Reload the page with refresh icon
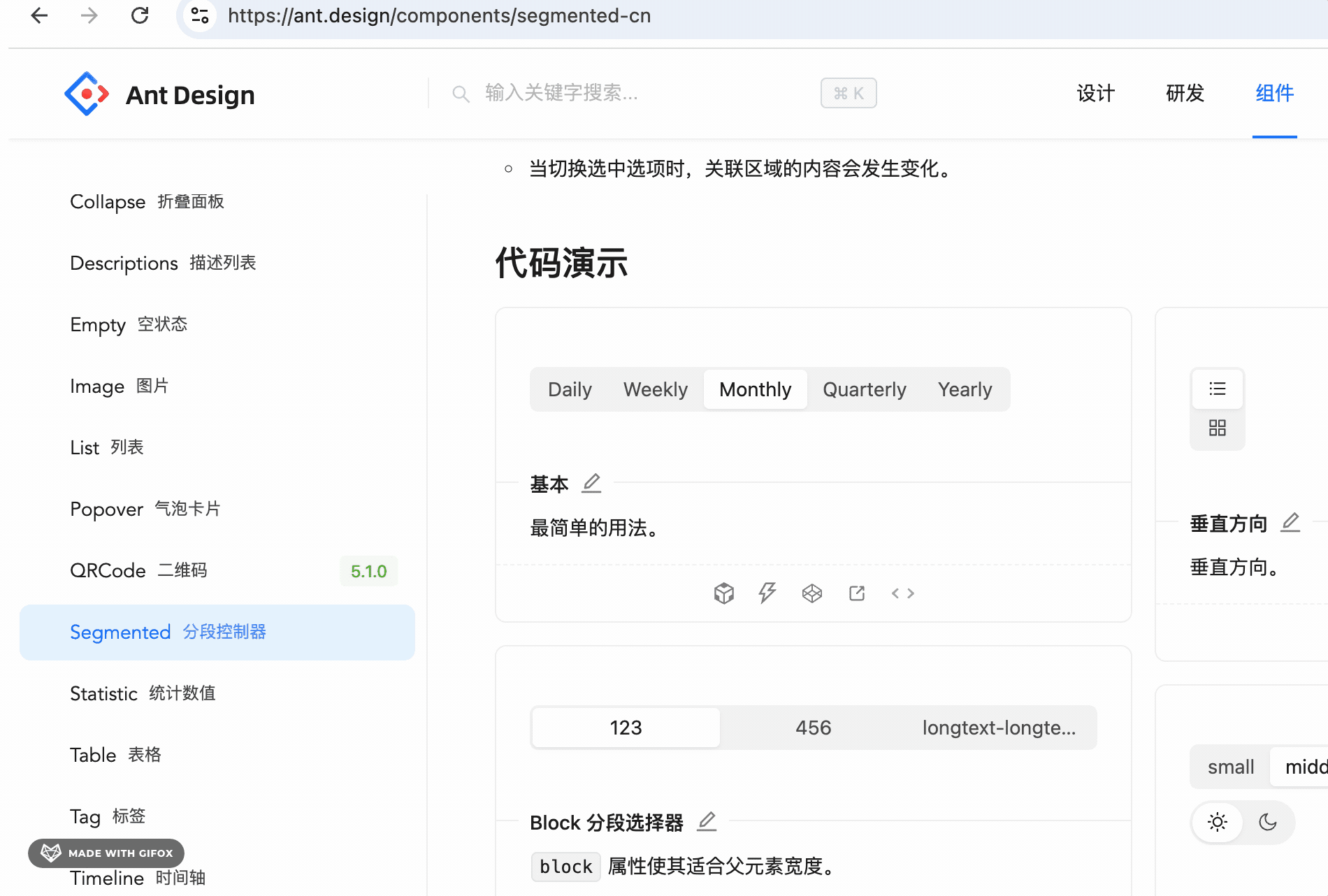The height and width of the screenshot is (896, 1328). (140, 15)
